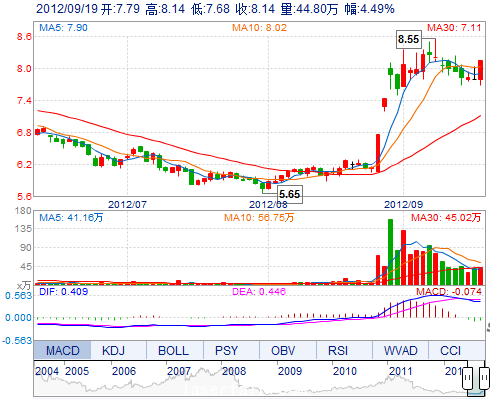
Task: Click the right range slider handle
Action: click(x=484, y=378)
